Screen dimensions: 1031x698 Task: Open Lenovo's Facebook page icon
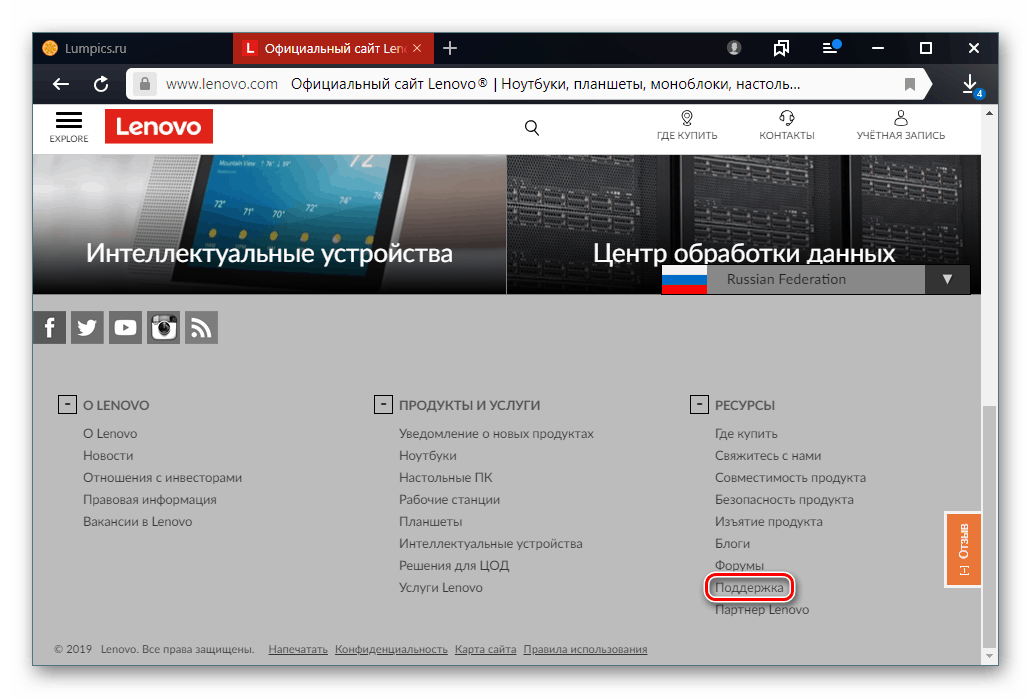pos(49,327)
